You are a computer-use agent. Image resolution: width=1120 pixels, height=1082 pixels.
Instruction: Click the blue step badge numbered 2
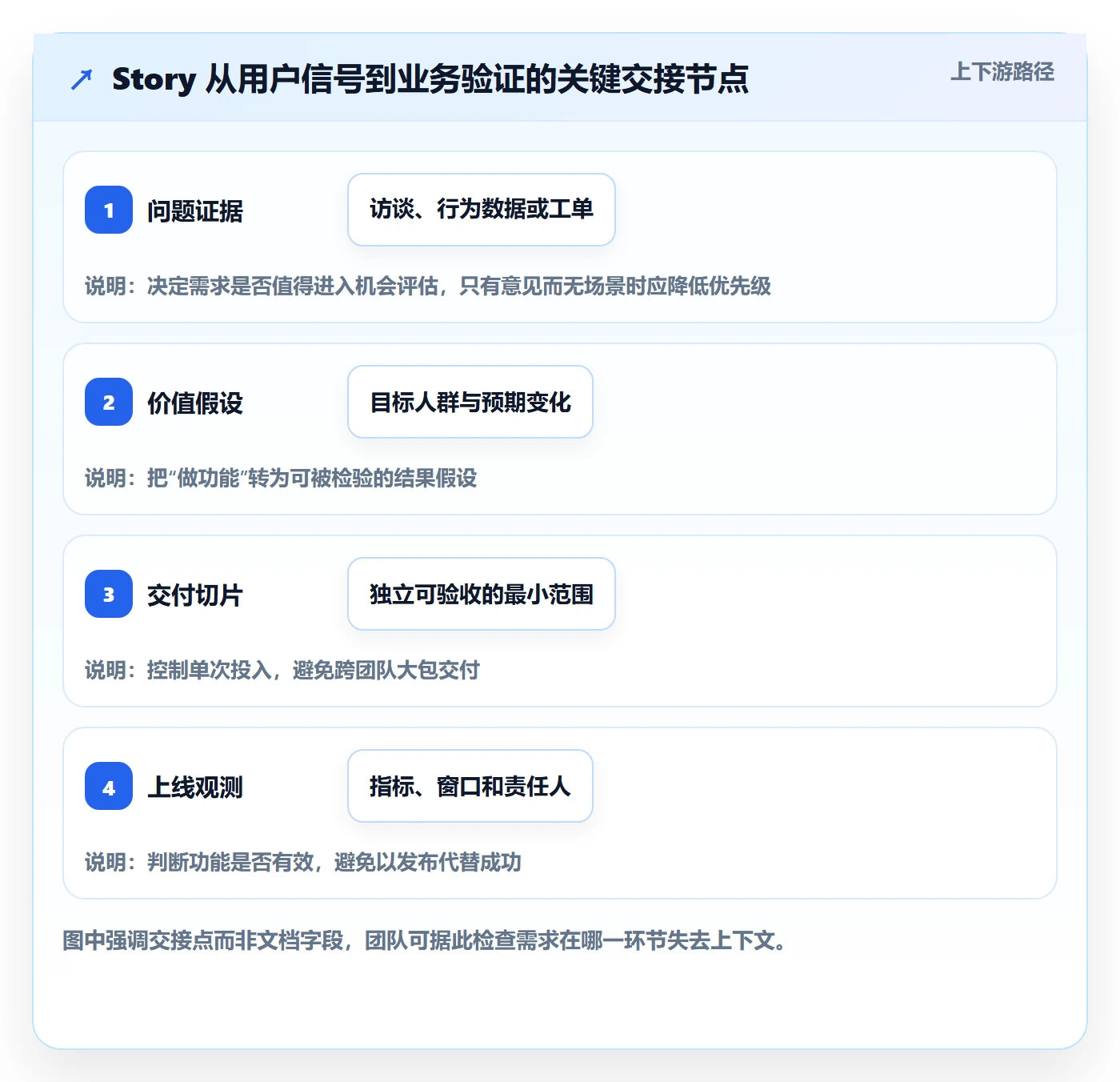tap(109, 402)
